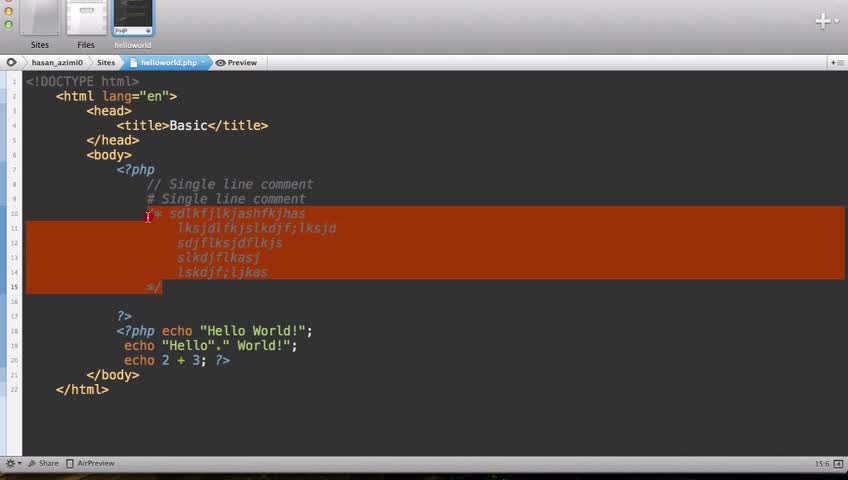Click the echo 2 + 3 line

click(177, 360)
